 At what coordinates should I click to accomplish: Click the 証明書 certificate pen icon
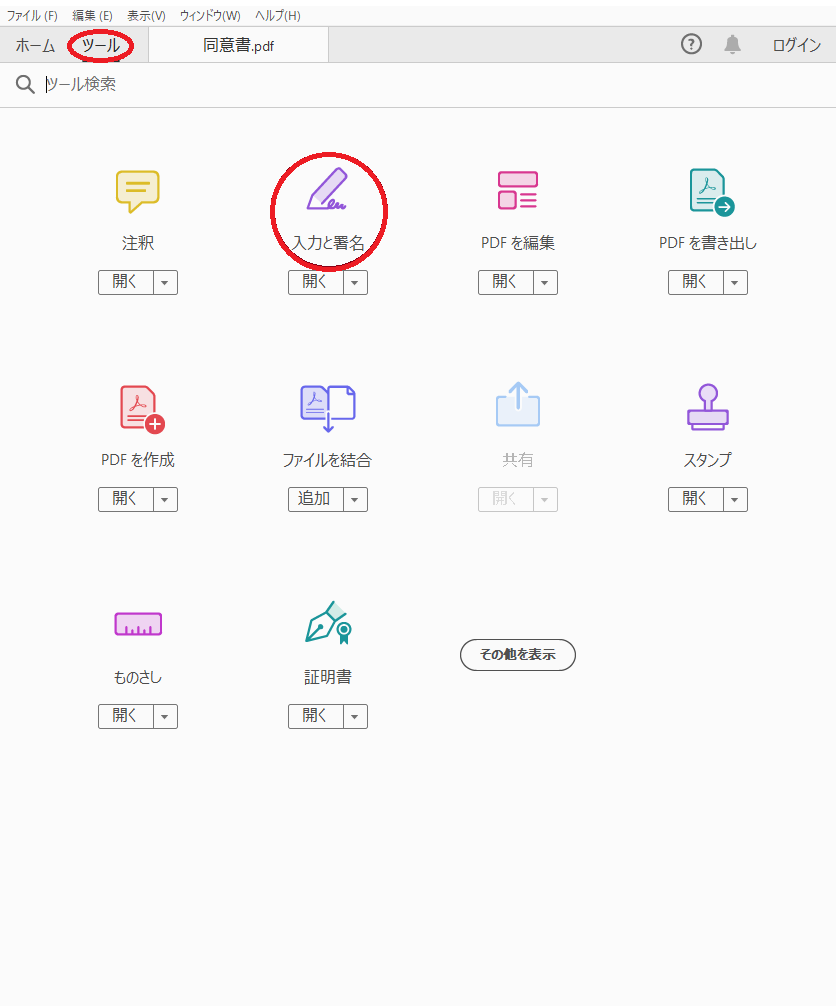click(x=328, y=623)
